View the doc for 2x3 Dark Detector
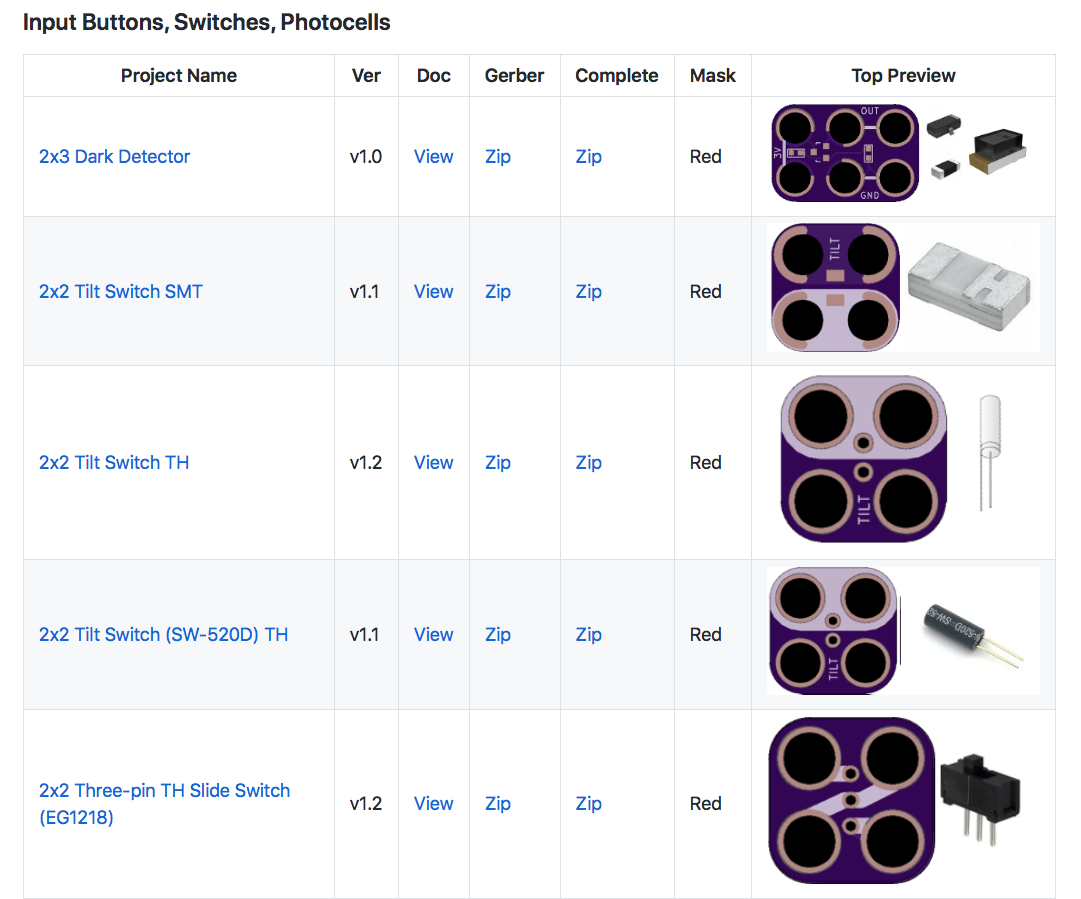 tap(433, 156)
